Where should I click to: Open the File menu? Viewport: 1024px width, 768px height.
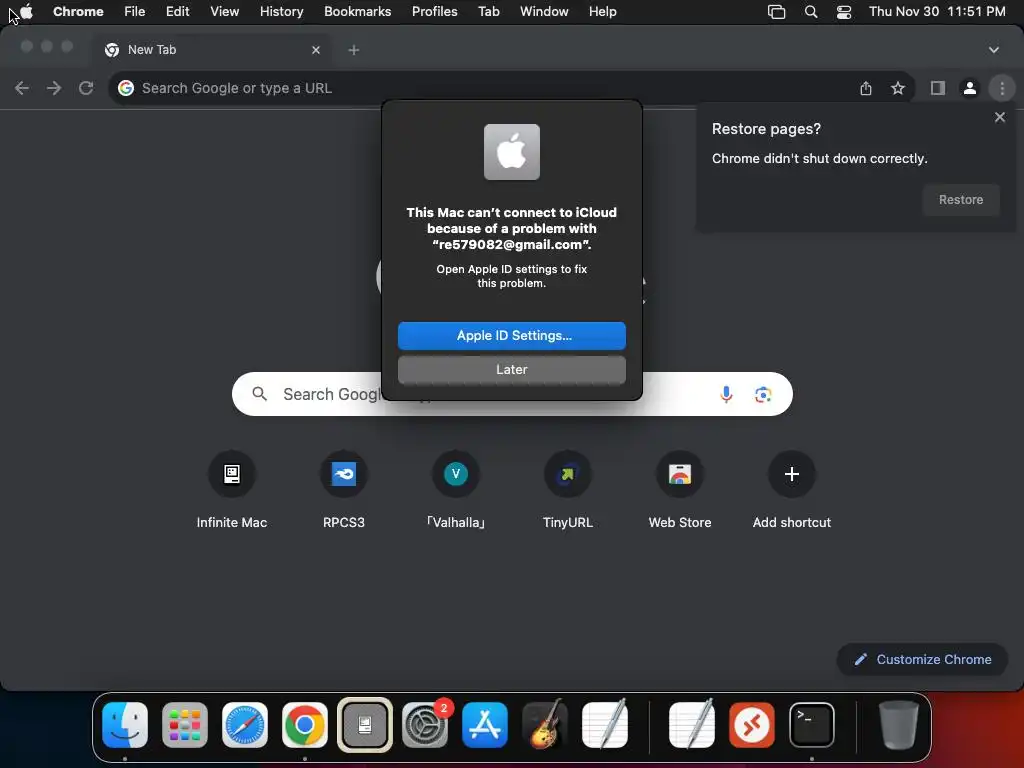tap(135, 12)
